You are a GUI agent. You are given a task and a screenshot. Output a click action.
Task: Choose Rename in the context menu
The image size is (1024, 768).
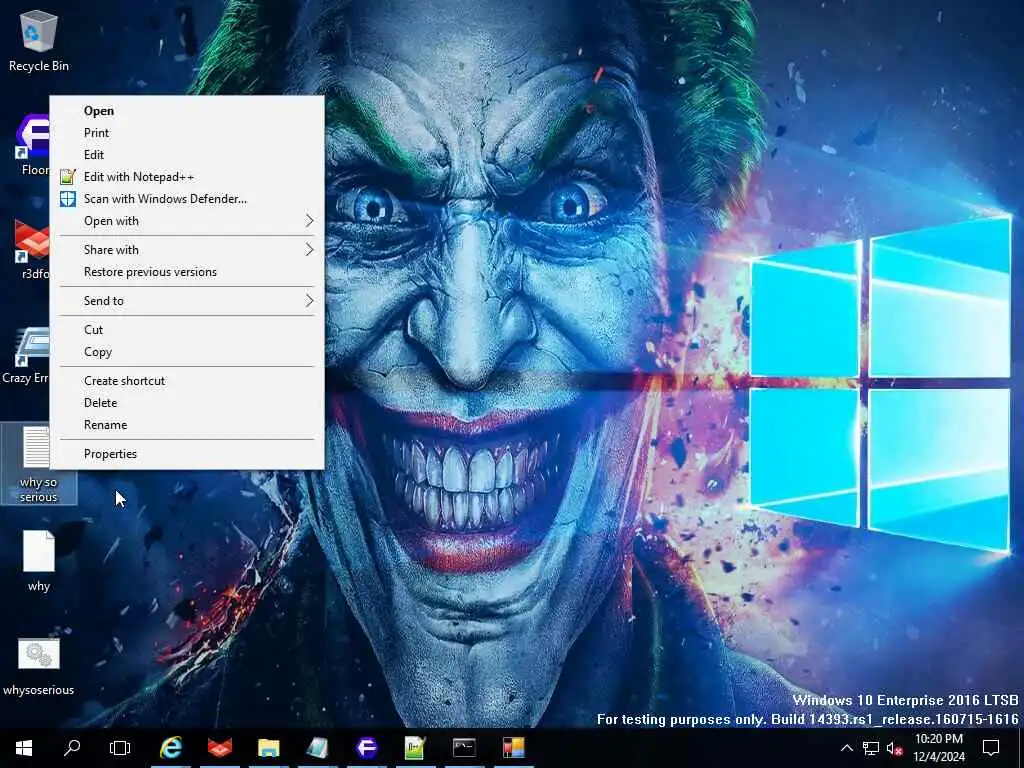[x=187, y=425]
